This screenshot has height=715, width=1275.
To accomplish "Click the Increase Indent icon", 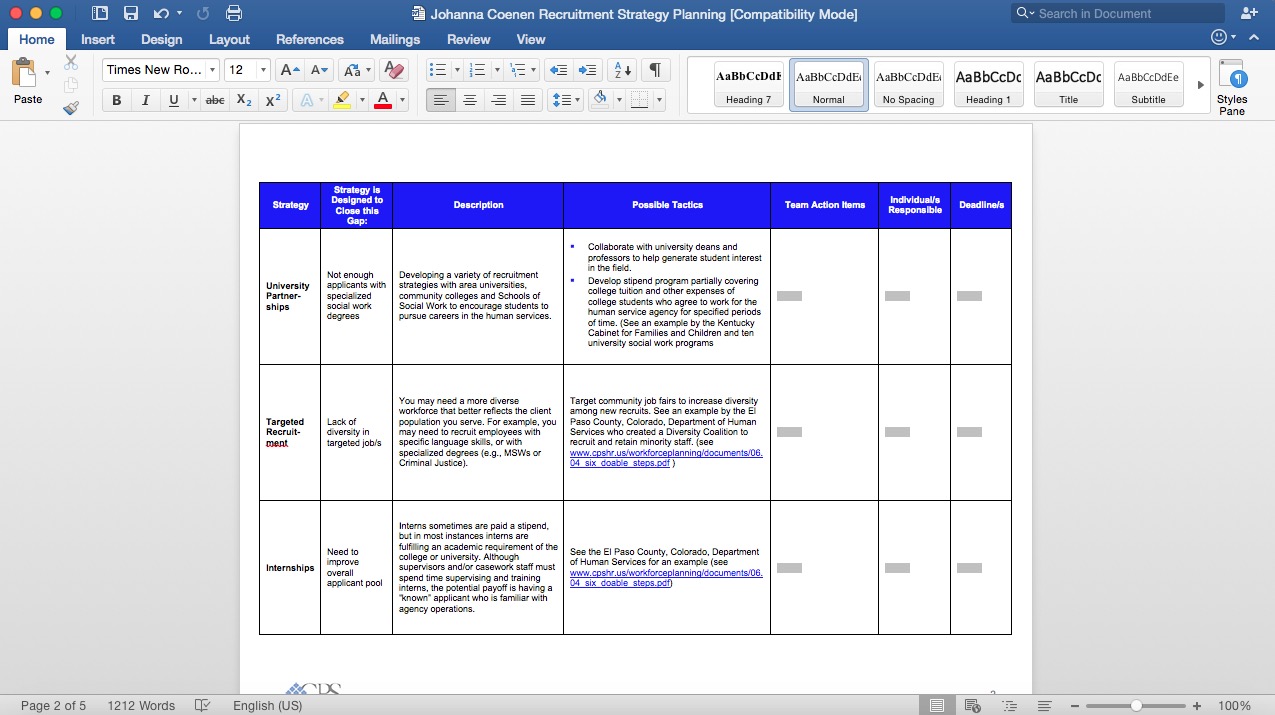I will coord(588,70).
